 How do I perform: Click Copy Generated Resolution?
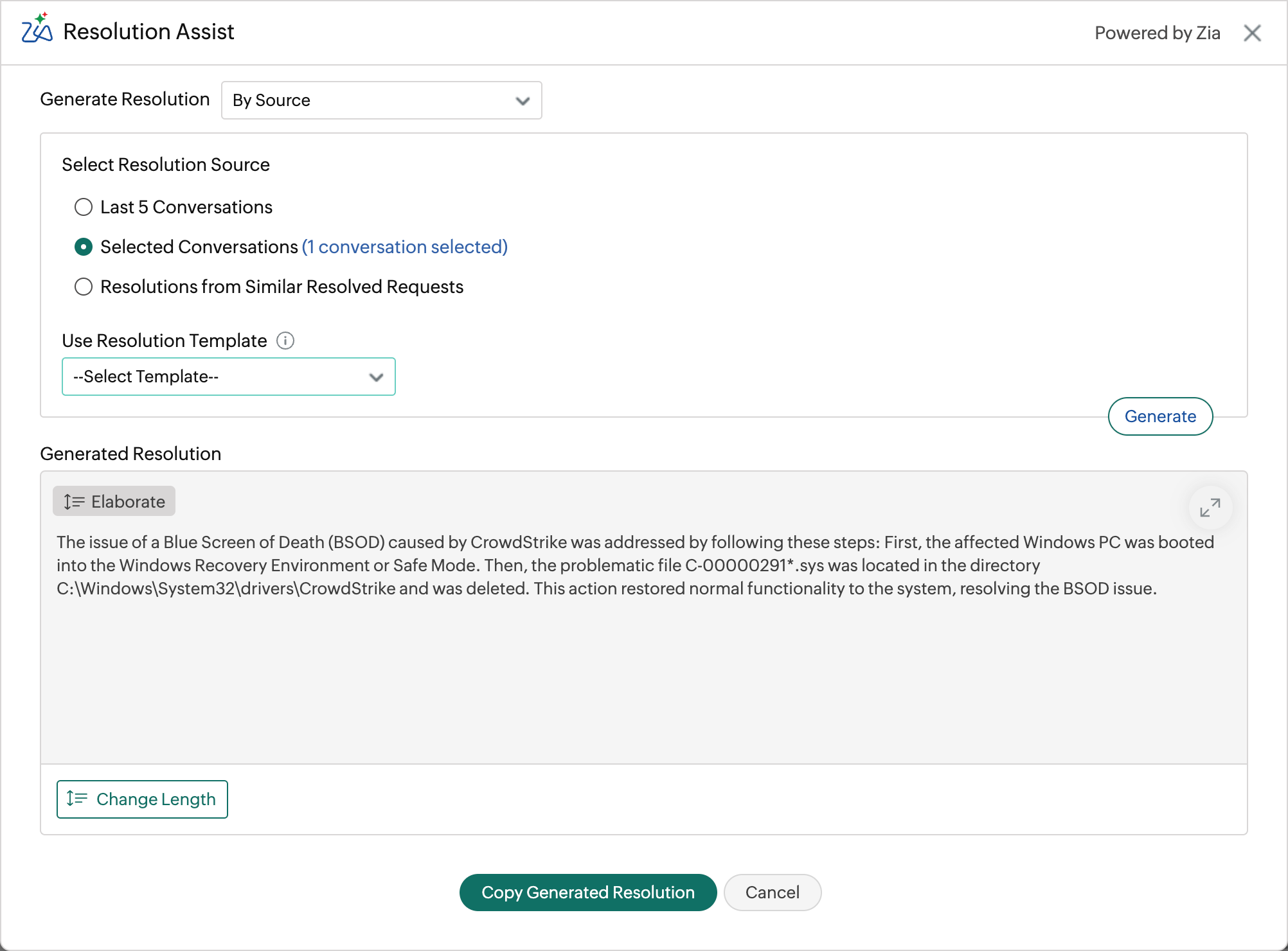pos(587,892)
